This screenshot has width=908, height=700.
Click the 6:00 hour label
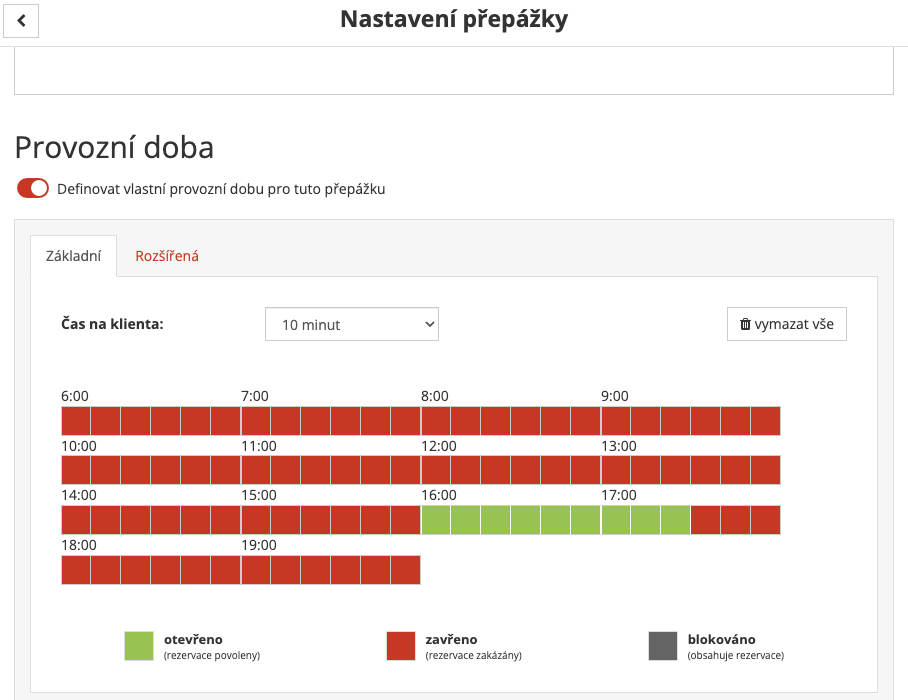pyautogui.click(x=75, y=396)
